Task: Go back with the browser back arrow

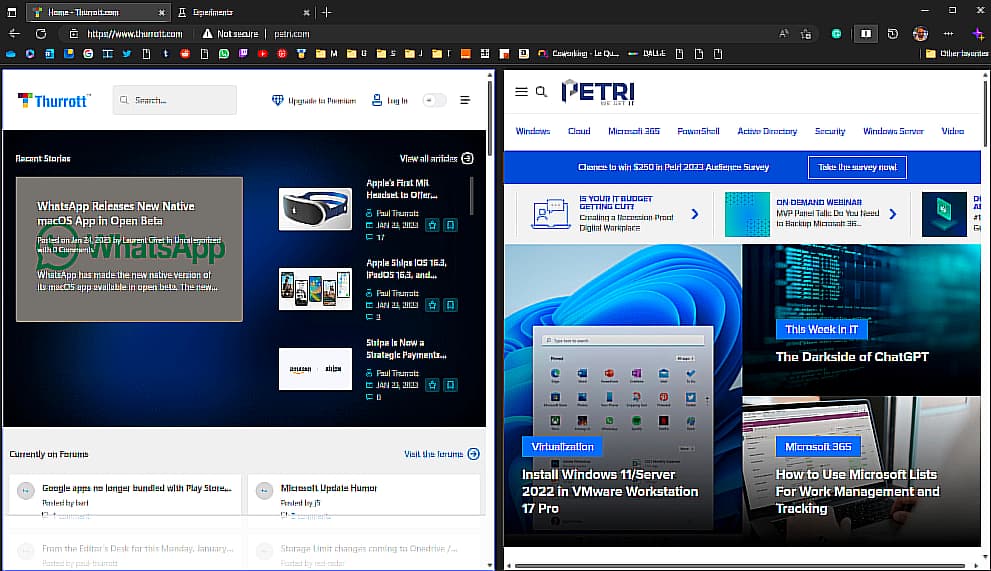Action: click(14, 34)
